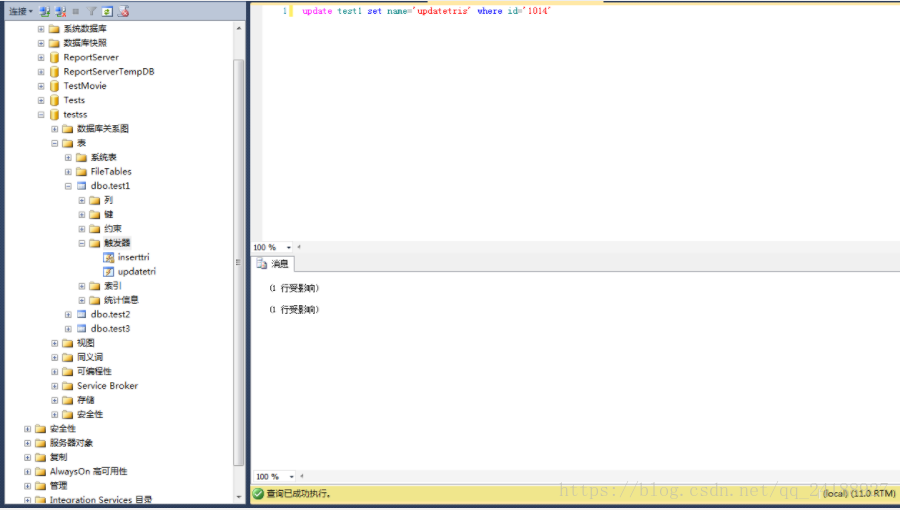Expand the dbo.test3 table node
Screen dimensions: 900x510
[68, 329]
